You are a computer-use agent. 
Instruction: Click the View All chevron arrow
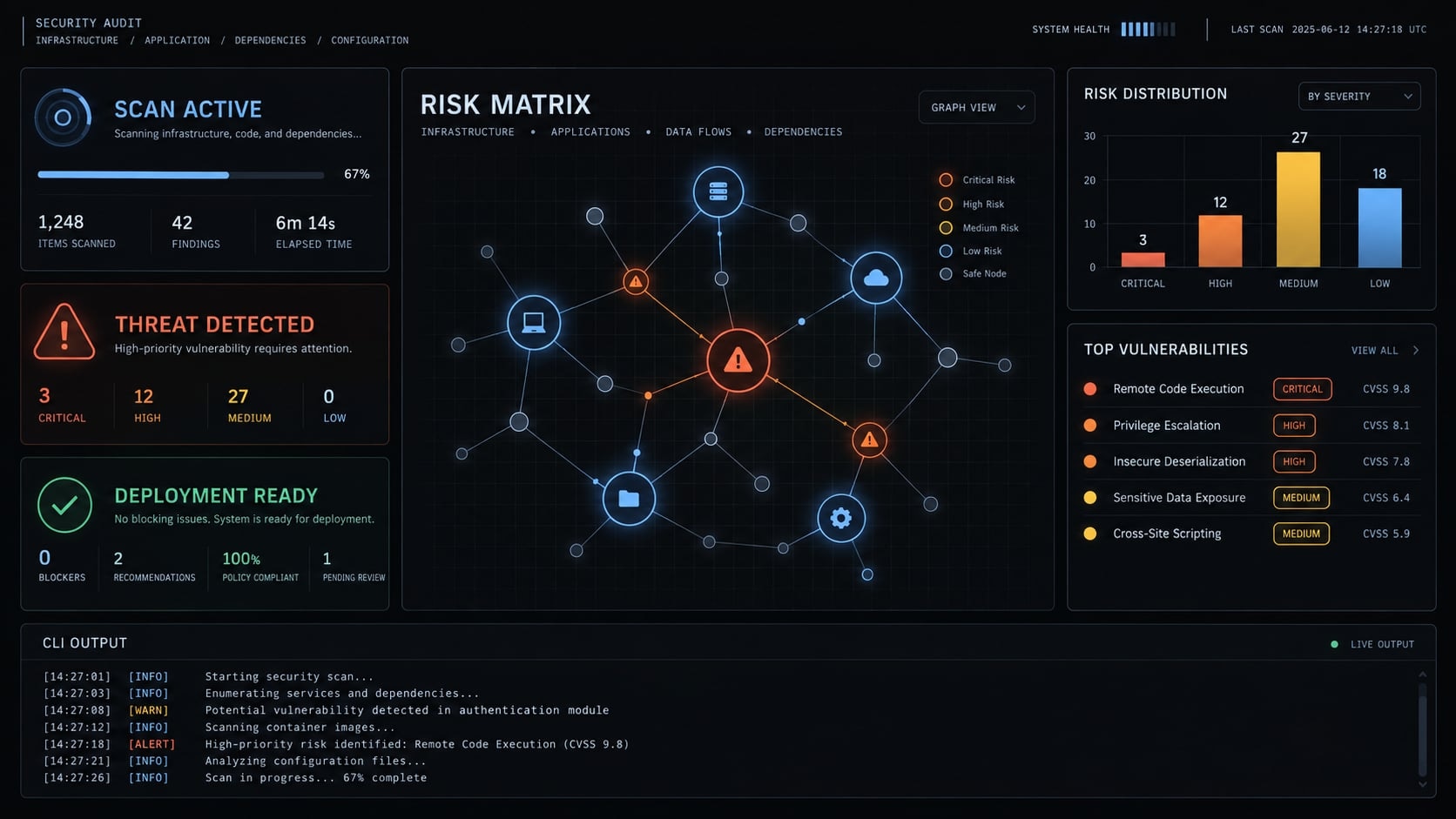1416,351
